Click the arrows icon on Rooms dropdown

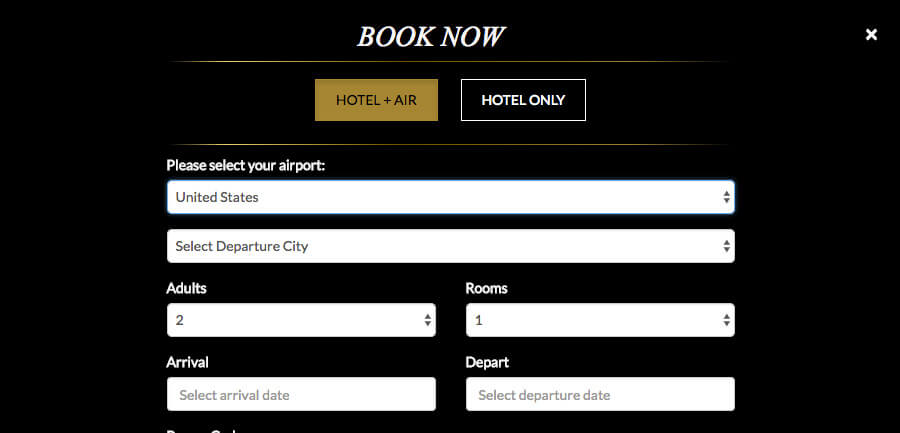[727, 320]
